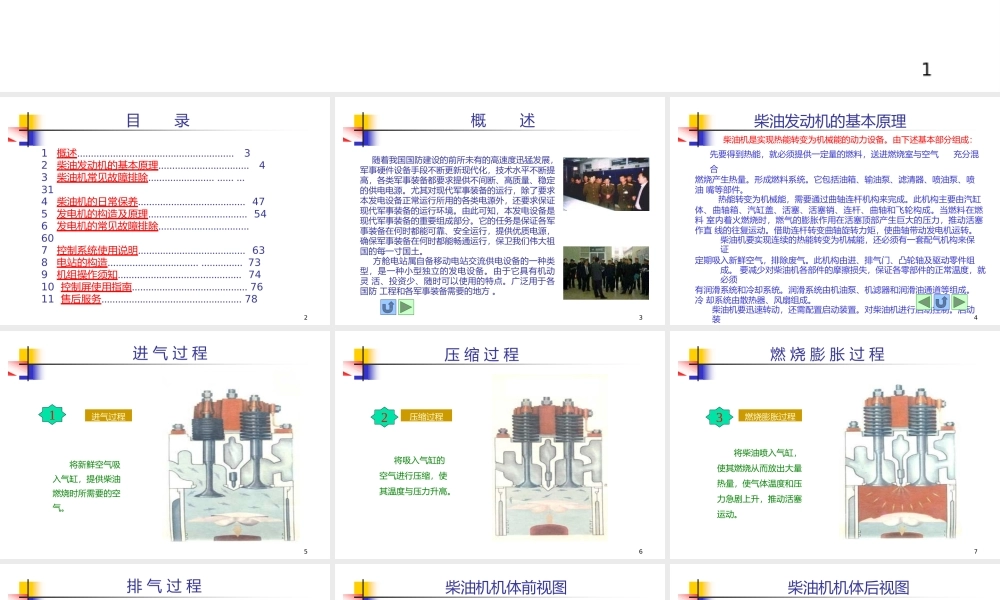
Task: Click the combustion engine cutaway with red chamber
Action: [x=901, y=463]
